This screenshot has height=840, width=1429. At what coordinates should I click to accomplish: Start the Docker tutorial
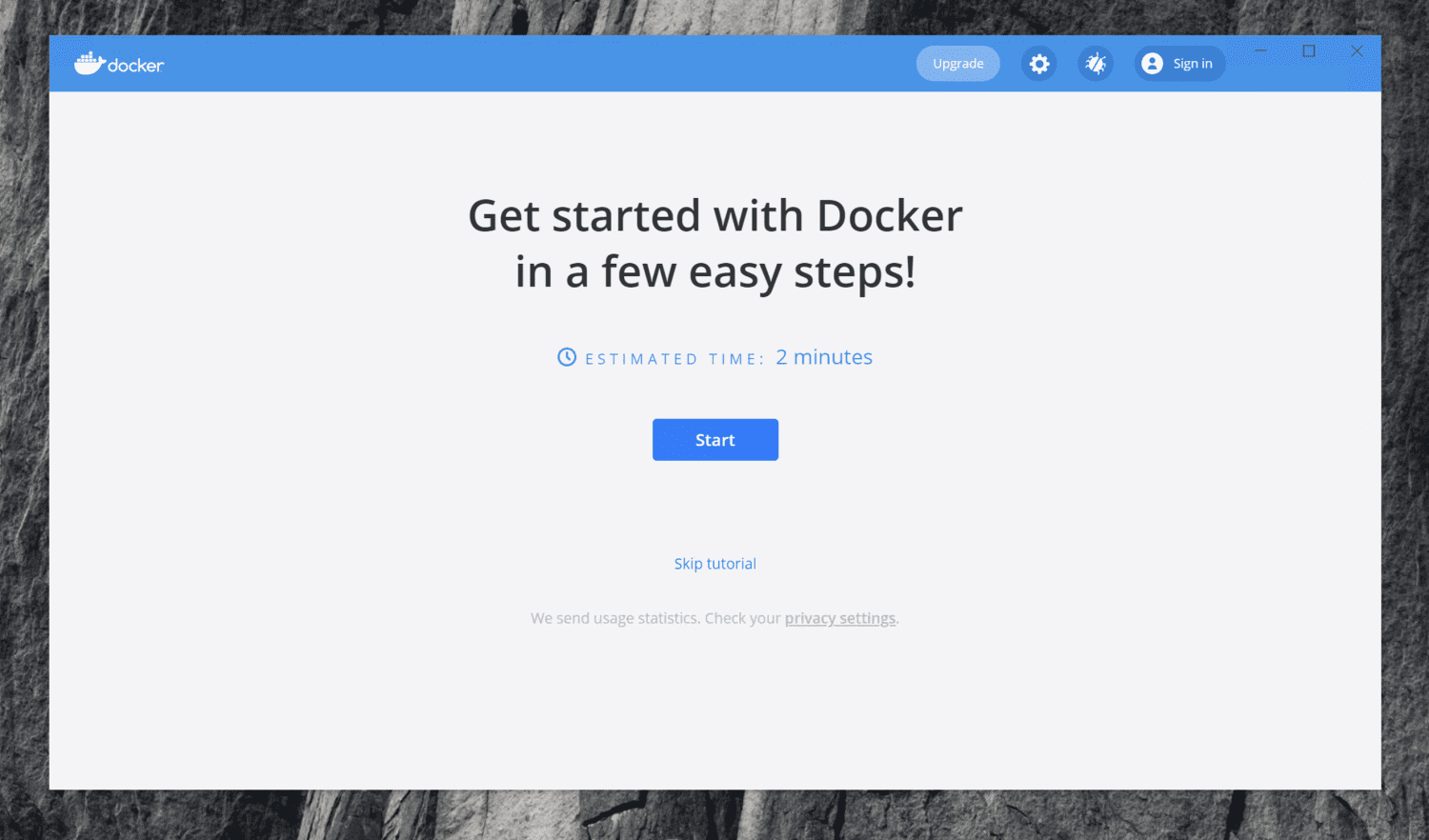(x=715, y=440)
